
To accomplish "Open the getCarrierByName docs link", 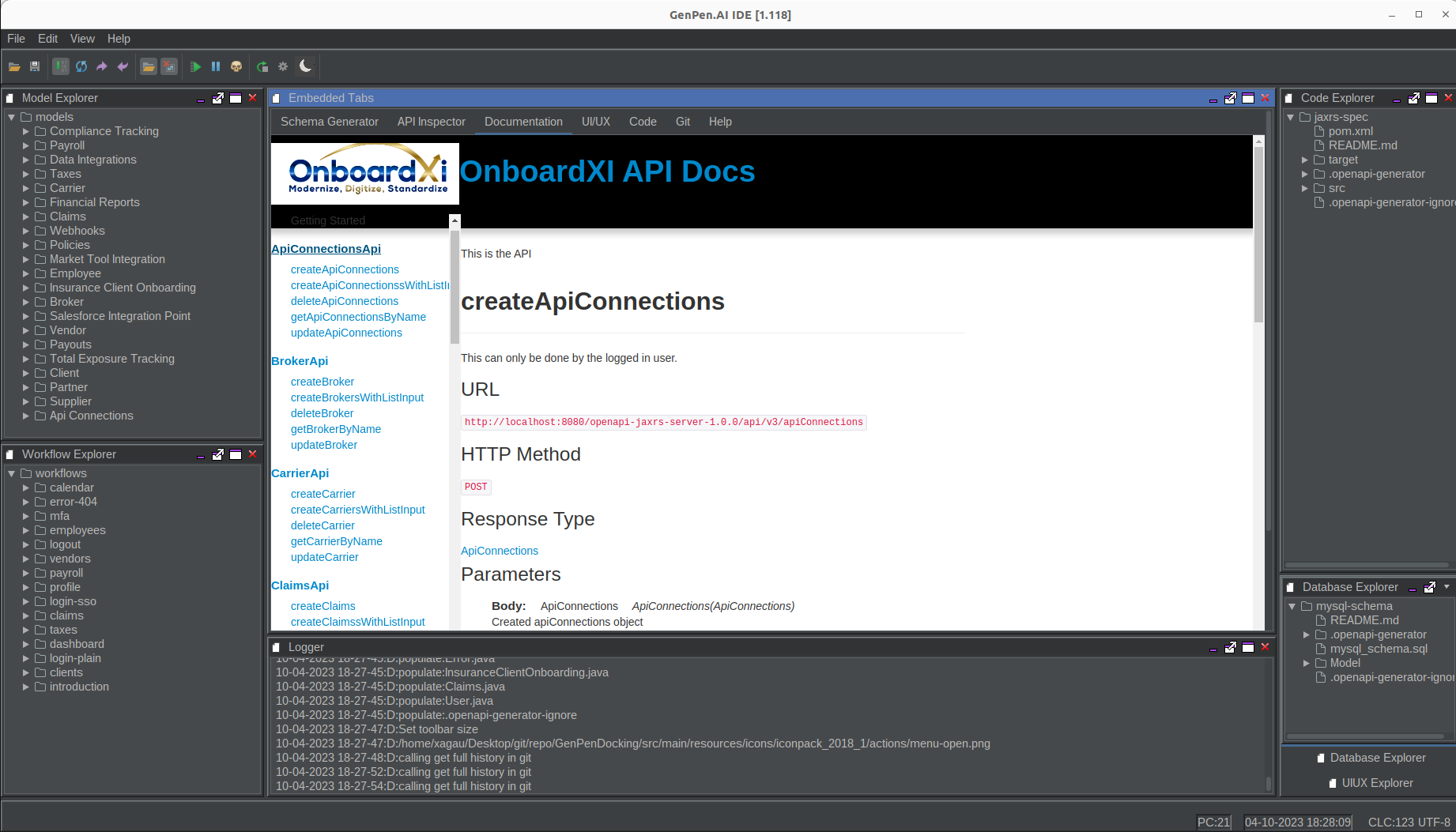I will [337, 541].
